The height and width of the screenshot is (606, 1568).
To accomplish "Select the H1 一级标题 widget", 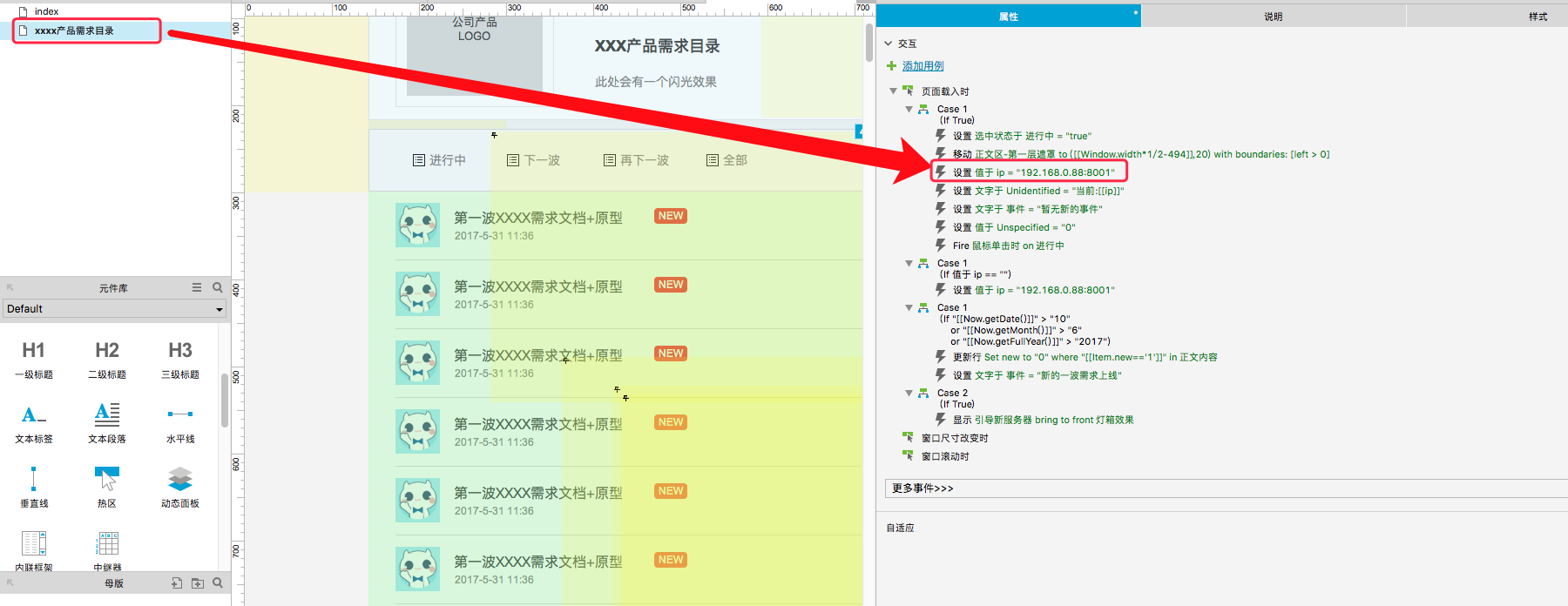I will (x=34, y=360).
